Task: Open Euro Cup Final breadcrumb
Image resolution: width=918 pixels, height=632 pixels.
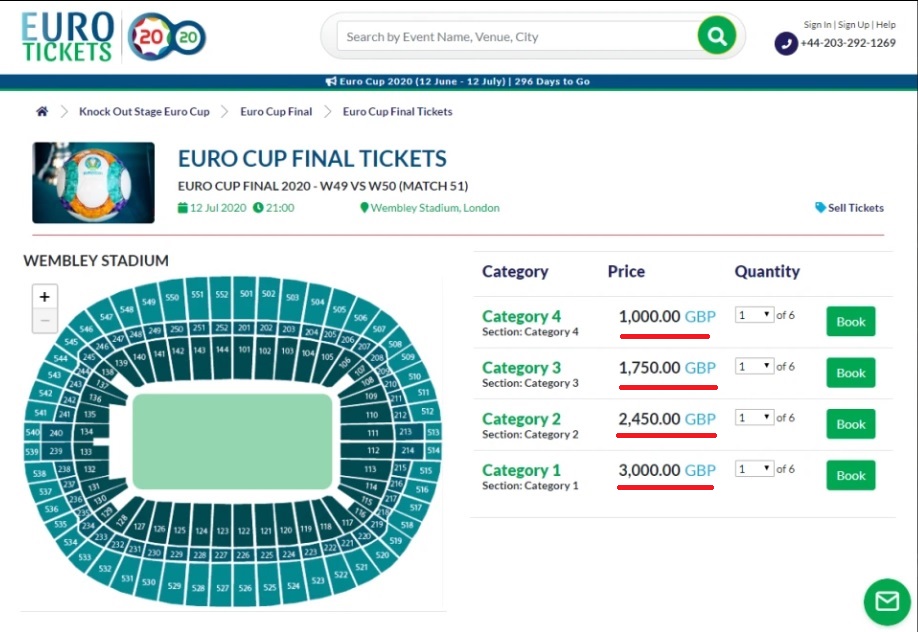Action: pyautogui.click(x=276, y=111)
